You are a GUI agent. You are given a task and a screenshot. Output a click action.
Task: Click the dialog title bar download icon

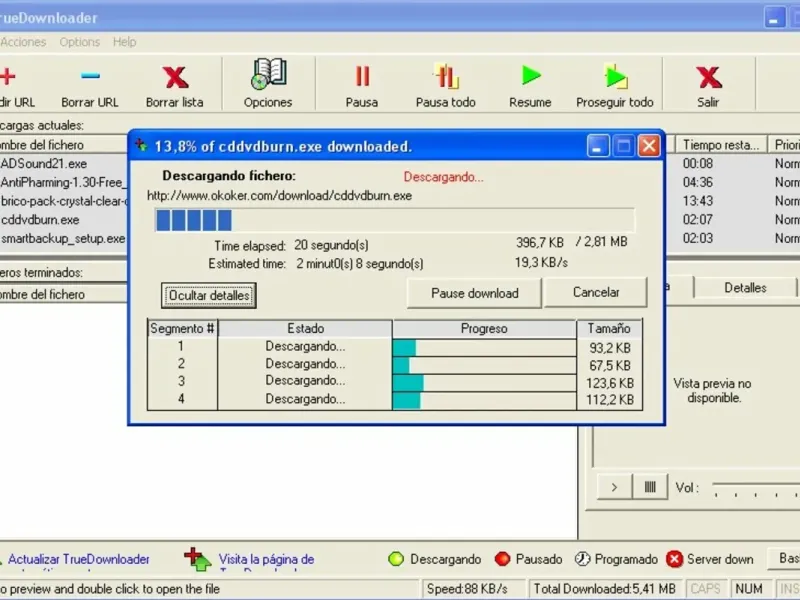coord(141,146)
